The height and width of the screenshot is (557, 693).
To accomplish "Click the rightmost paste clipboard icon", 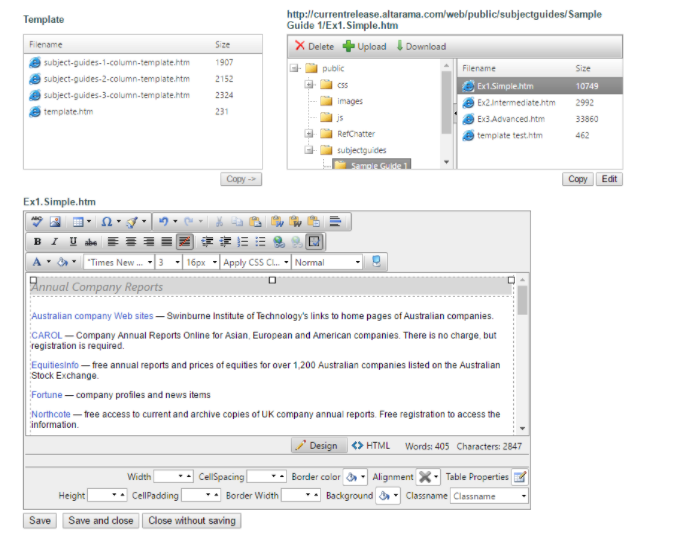I will point(314,221).
